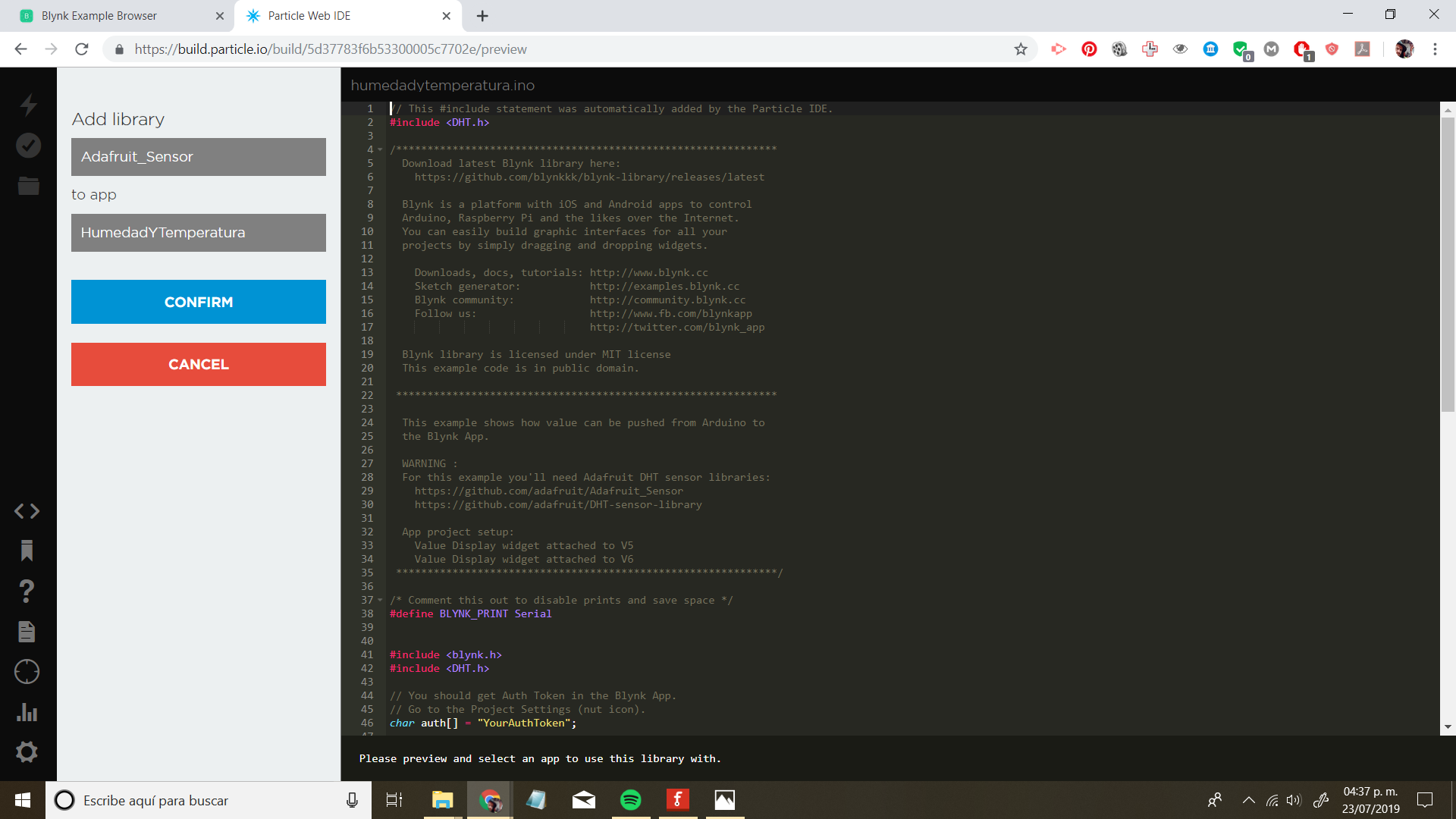Confirm adding the library
Image resolution: width=1456 pixels, height=819 pixels.
click(x=199, y=302)
